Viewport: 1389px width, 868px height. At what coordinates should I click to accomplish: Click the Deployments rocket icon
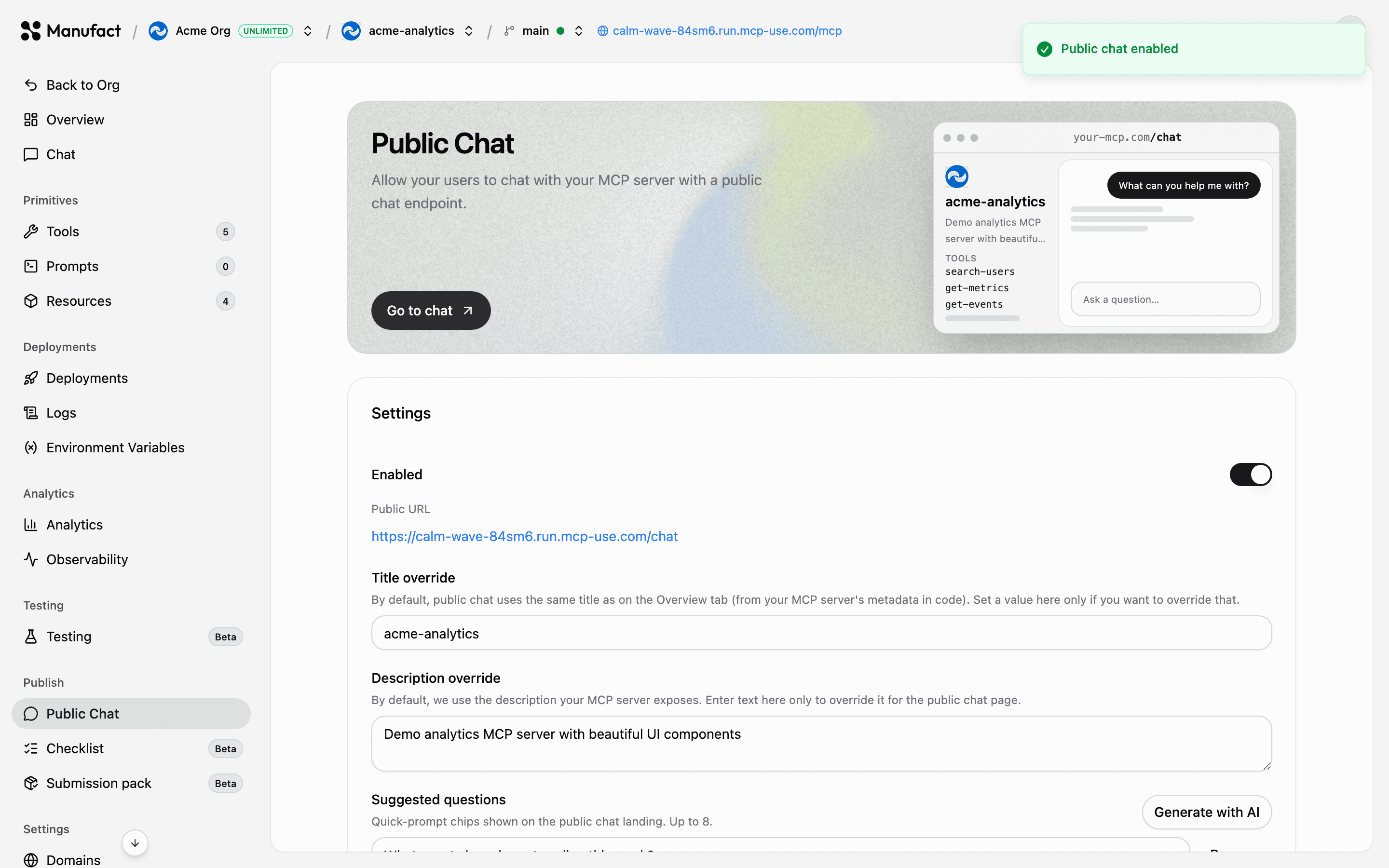[x=31, y=378]
